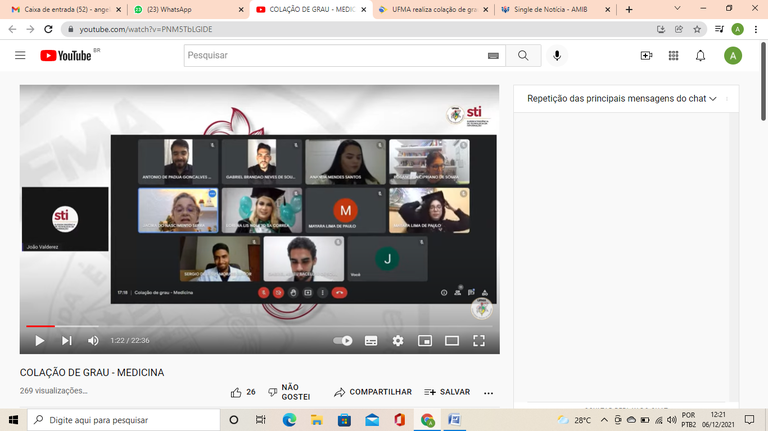Mute the video volume
This screenshot has width=768, height=431.
93,340
